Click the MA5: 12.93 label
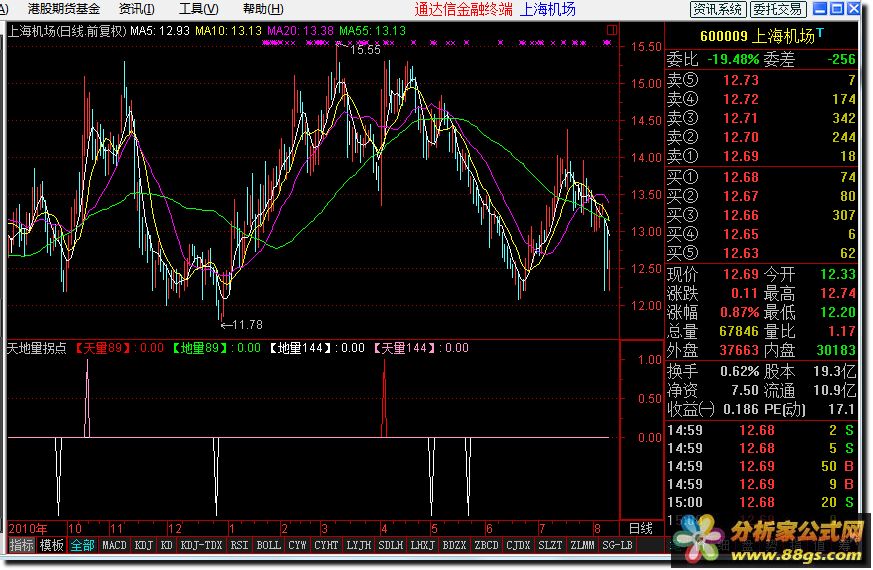The image size is (873, 570). pyautogui.click(x=160, y=31)
